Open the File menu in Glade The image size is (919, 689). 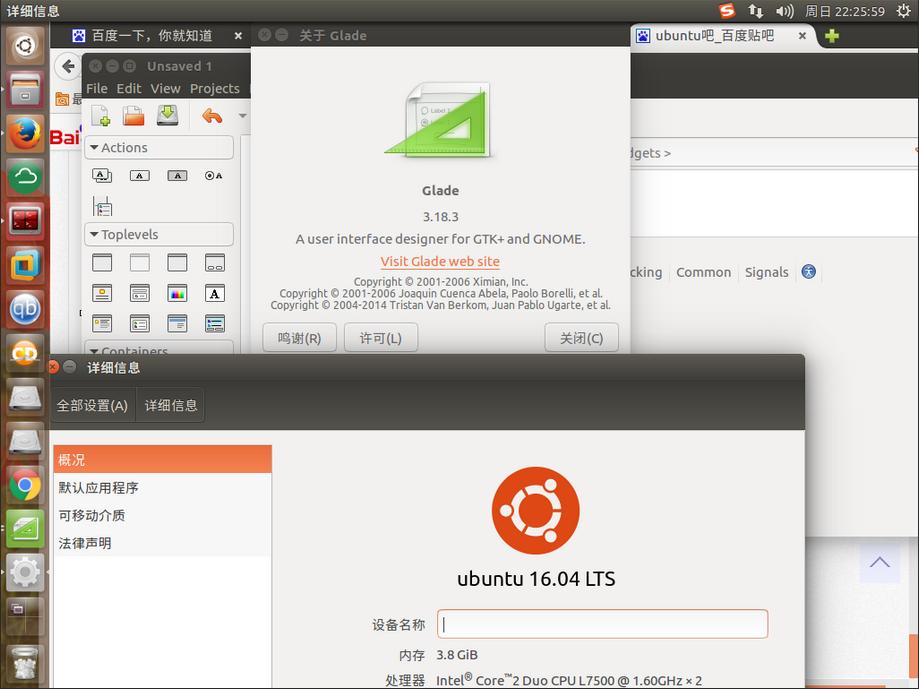pos(97,88)
